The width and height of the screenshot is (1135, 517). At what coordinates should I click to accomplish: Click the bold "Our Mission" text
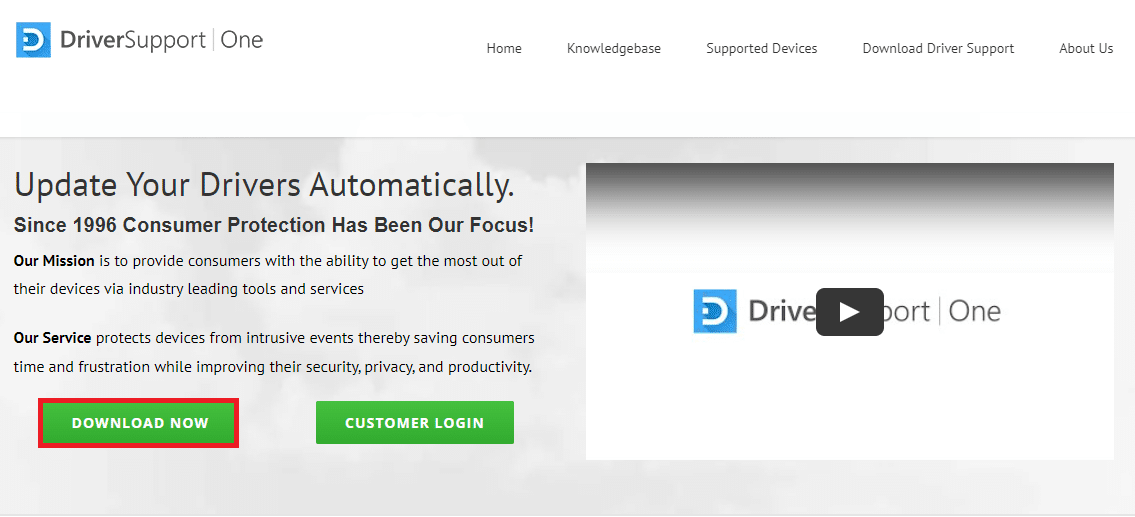[54, 261]
